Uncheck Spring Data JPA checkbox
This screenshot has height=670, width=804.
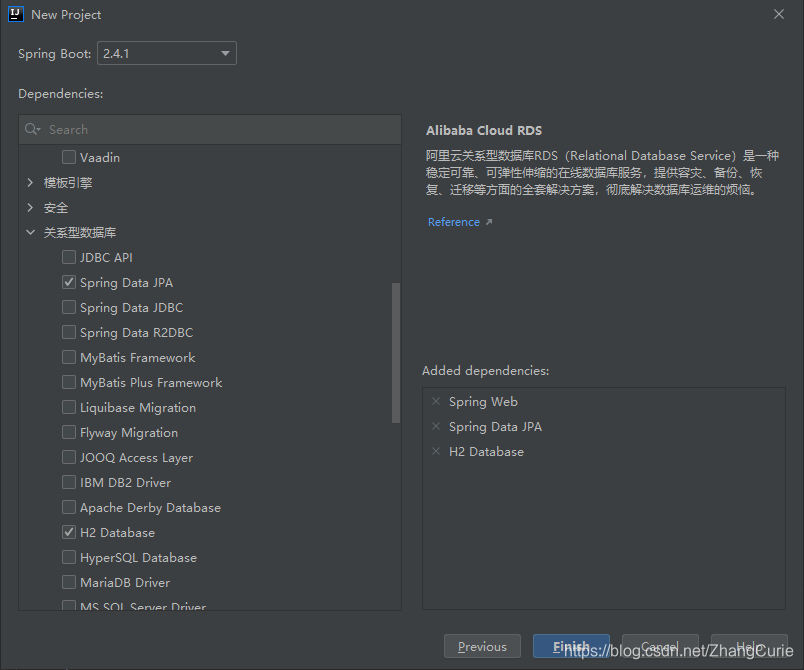pos(69,282)
